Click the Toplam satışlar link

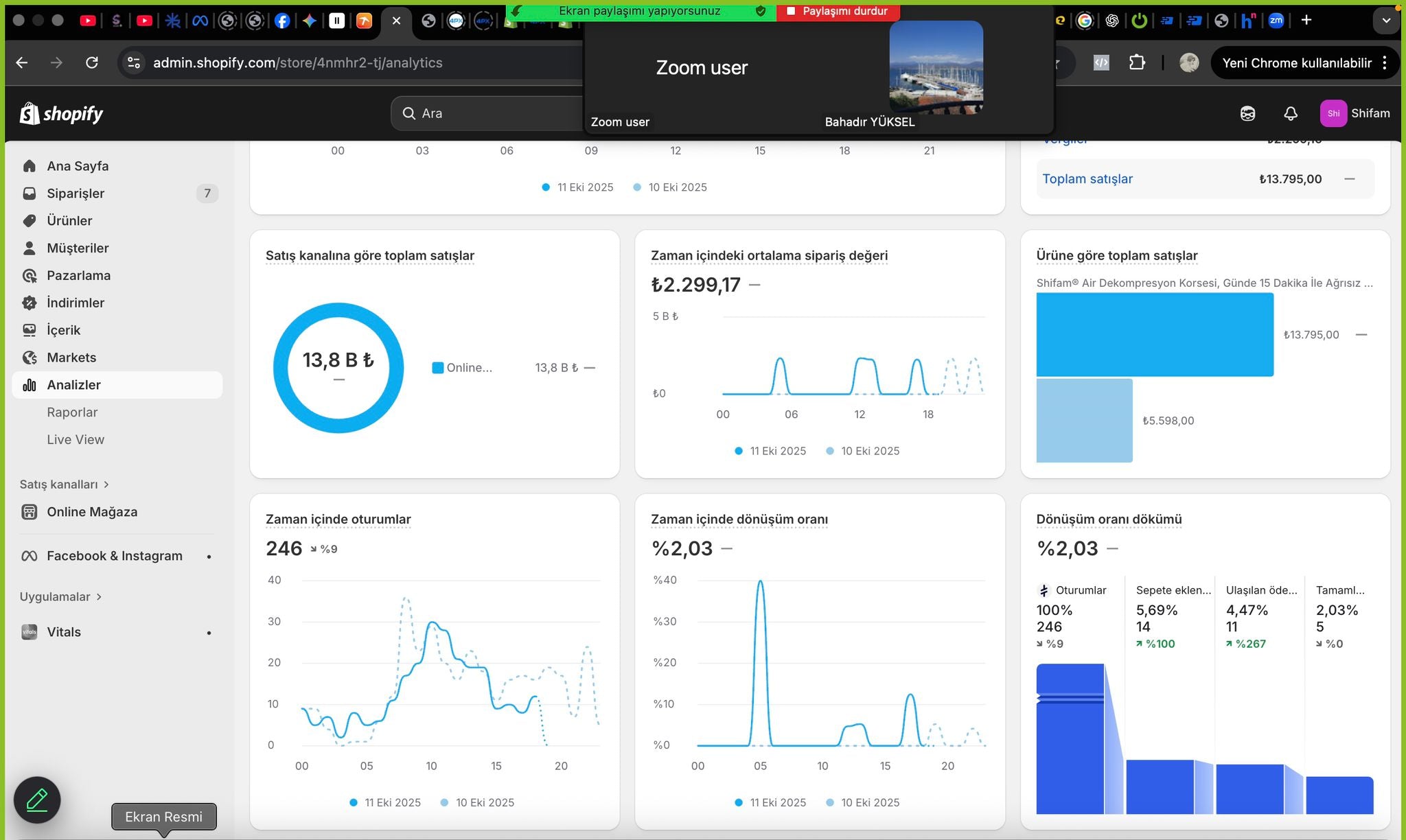(x=1087, y=179)
